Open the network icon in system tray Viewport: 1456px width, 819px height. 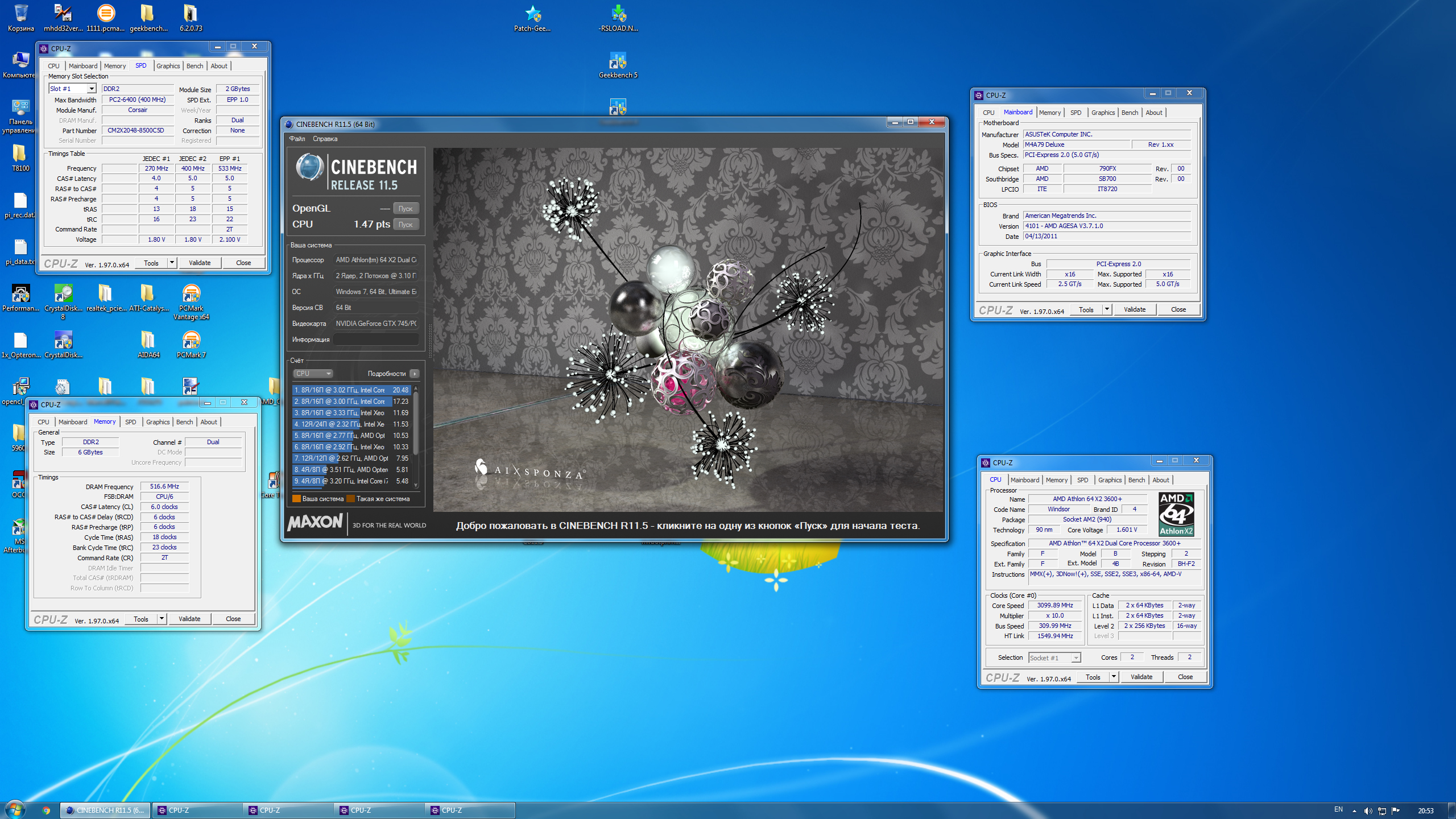point(1381,810)
